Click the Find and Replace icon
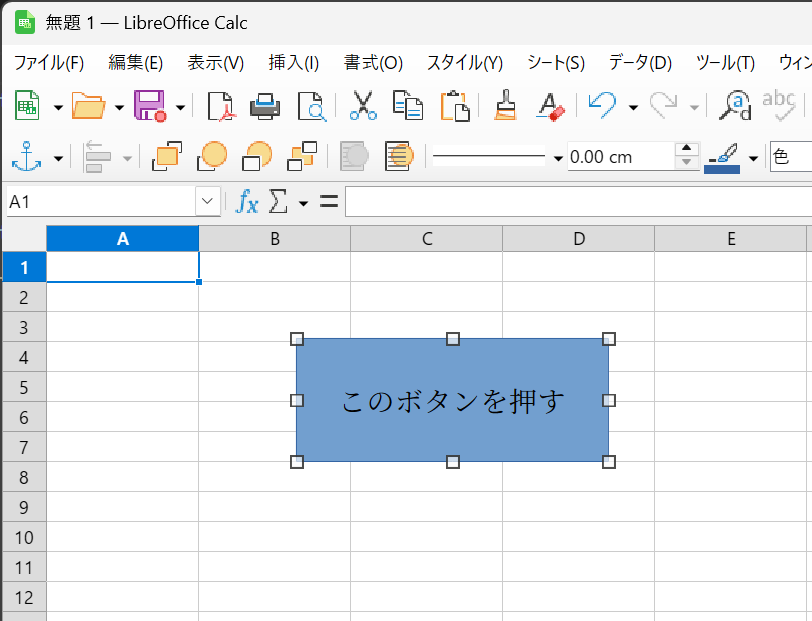 pyautogui.click(x=737, y=105)
